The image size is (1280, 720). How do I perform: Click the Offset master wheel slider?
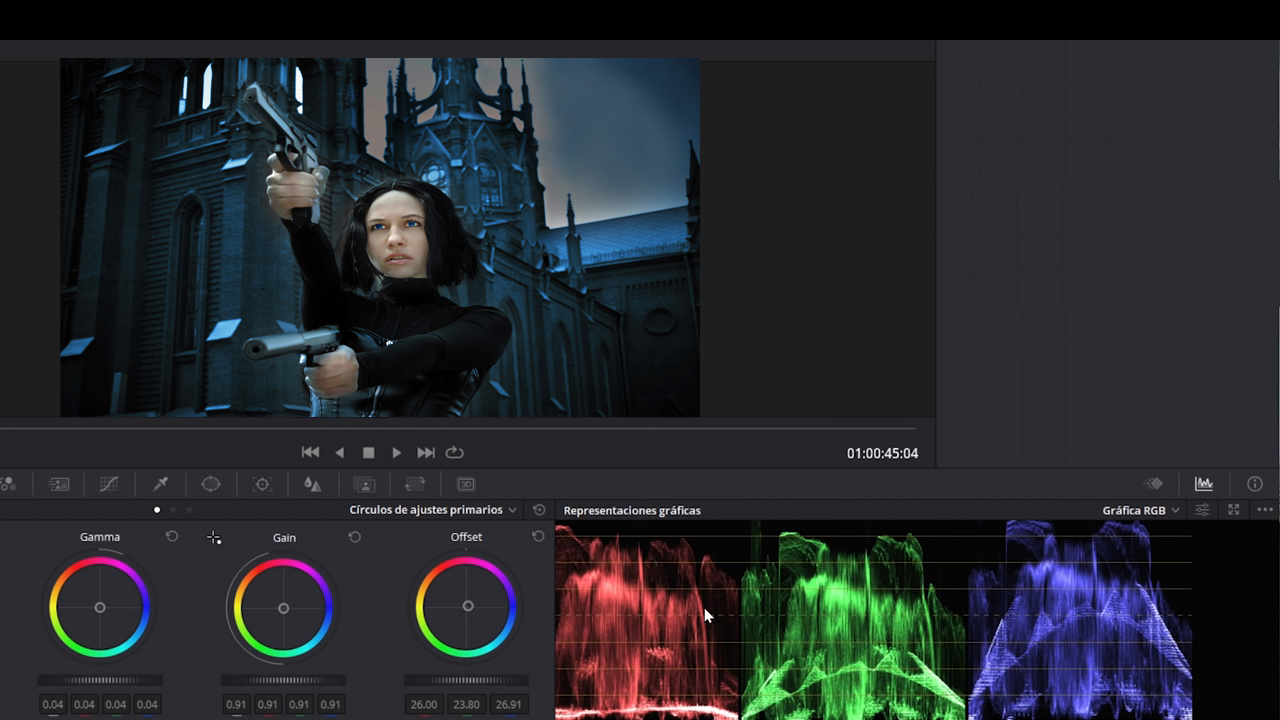[467, 680]
